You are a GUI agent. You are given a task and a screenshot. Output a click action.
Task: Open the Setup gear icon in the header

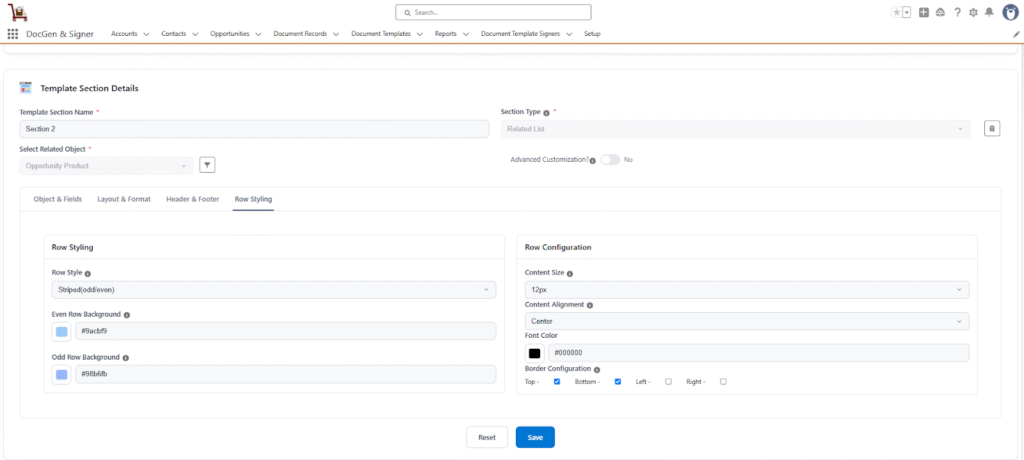[973, 12]
